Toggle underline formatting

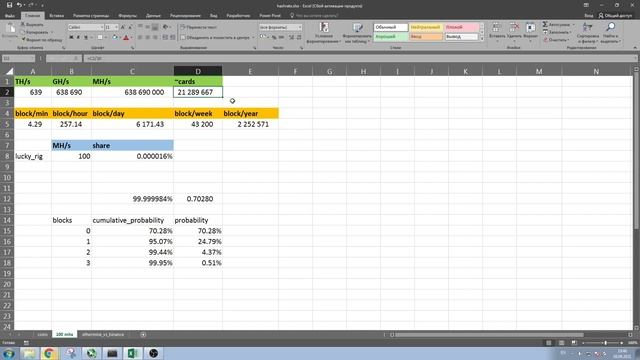(x=86, y=38)
